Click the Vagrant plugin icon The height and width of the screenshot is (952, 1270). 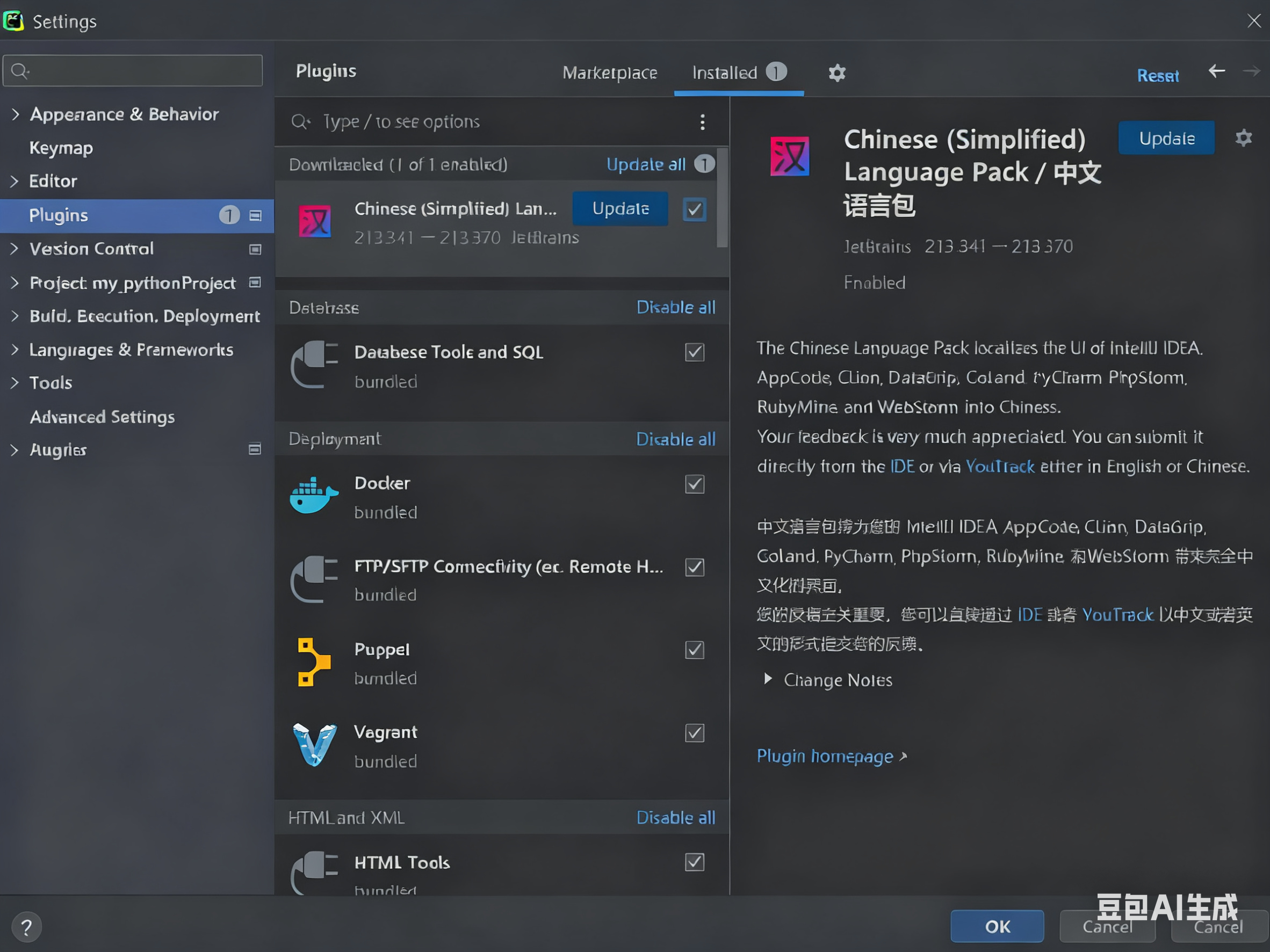point(314,745)
